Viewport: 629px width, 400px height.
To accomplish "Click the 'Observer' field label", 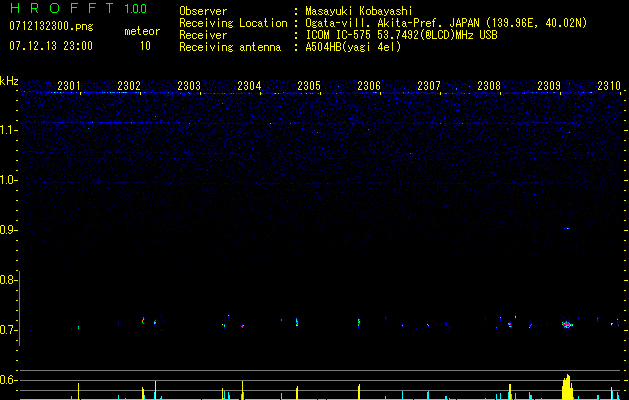I will pos(203,11).
